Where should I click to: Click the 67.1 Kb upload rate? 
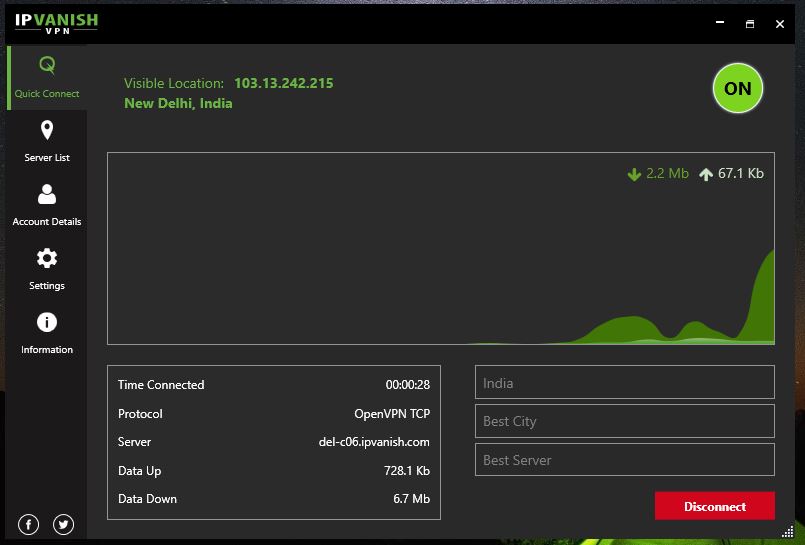click(x=741, y=173)
